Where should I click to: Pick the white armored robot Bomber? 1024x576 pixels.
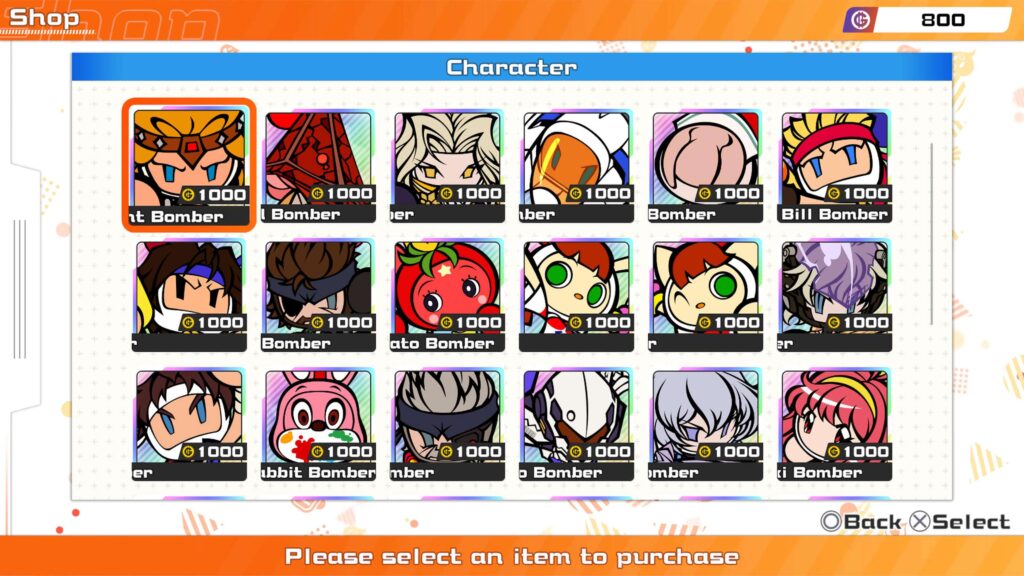(x=576, y=425)
